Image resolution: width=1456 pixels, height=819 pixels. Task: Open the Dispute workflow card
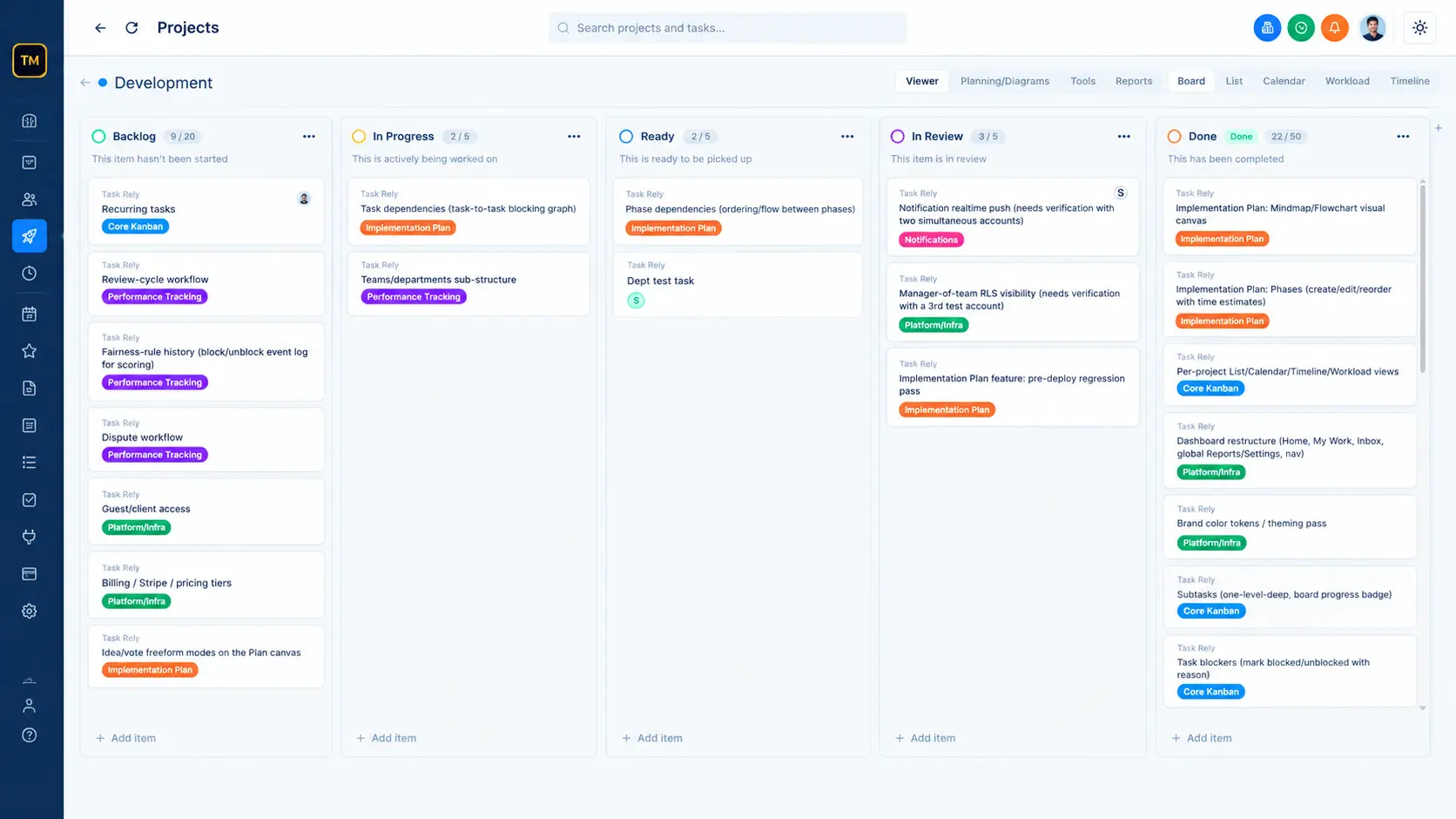206,440
